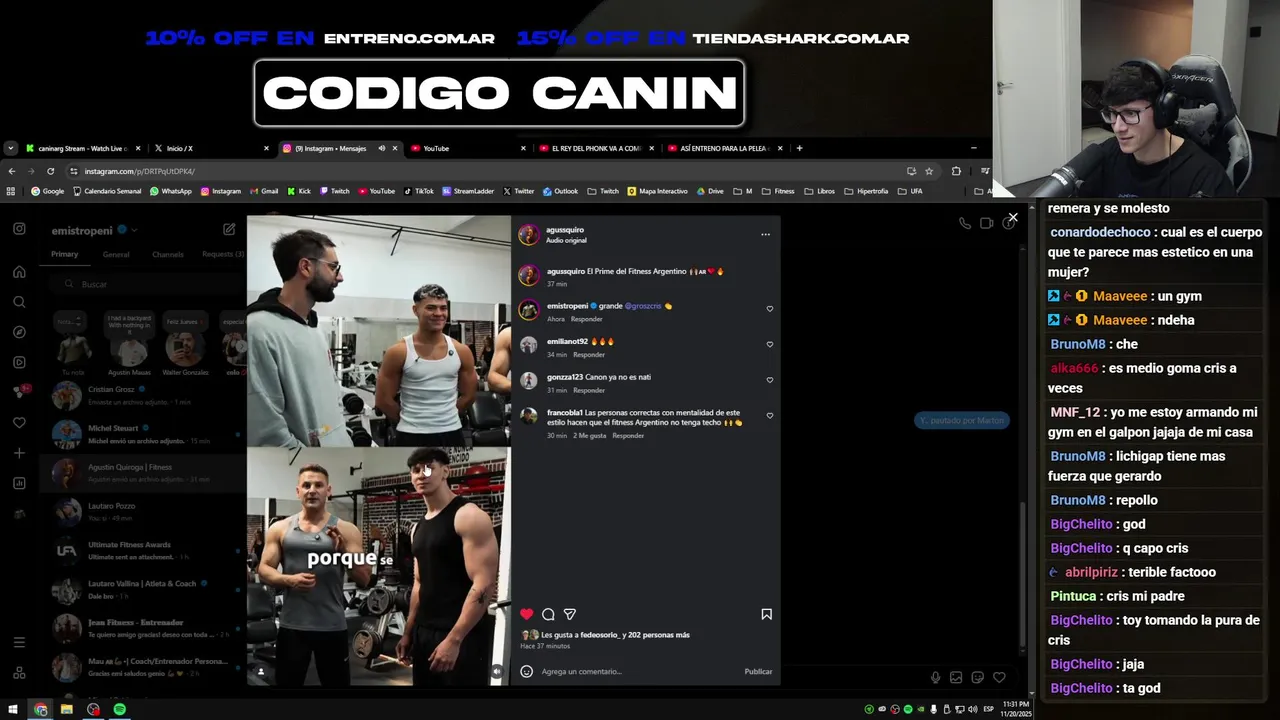
Task: Open Reels icon in Instagram sidebar
Action: (19, 362)
